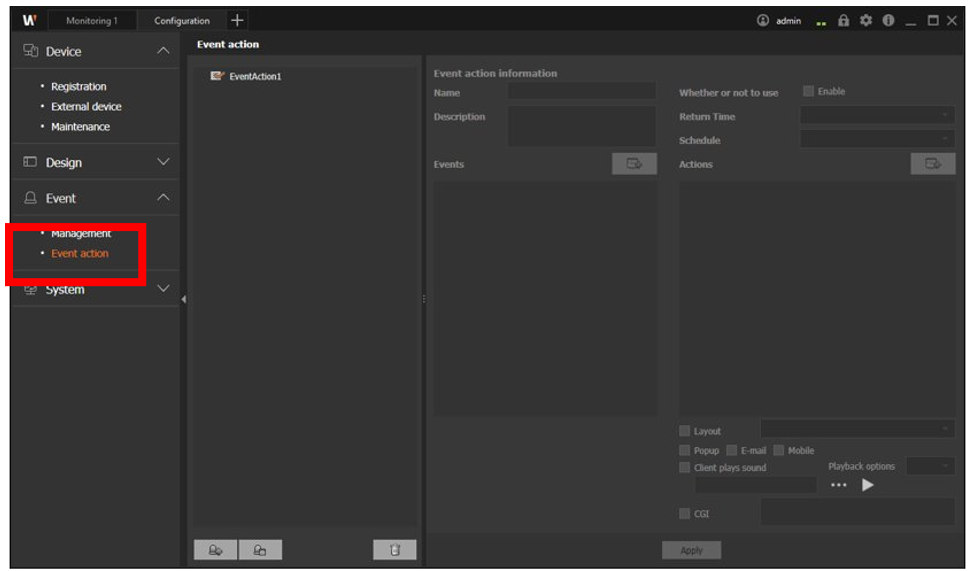This screenshot has height=571, width=968.
Task: Click the lock icon in the top bar
Action: [845, 20]
